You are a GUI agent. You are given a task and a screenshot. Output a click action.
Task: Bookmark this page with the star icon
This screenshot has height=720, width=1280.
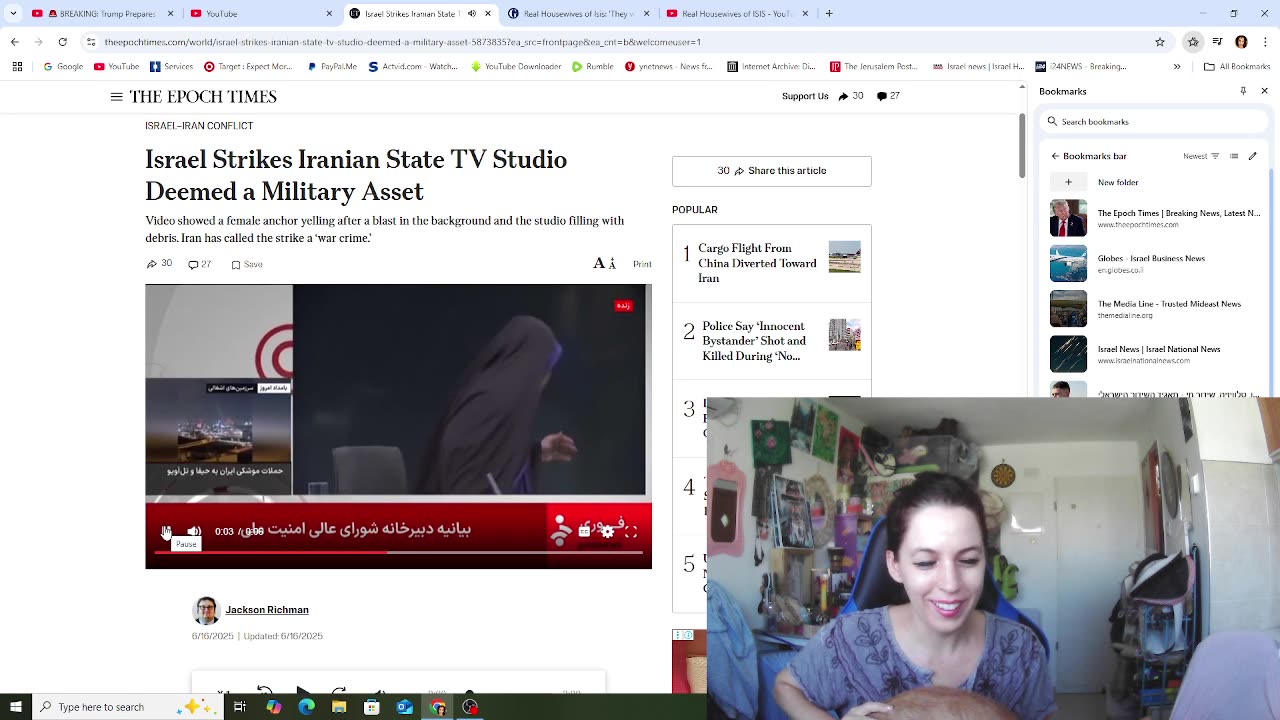[1160, 42]
